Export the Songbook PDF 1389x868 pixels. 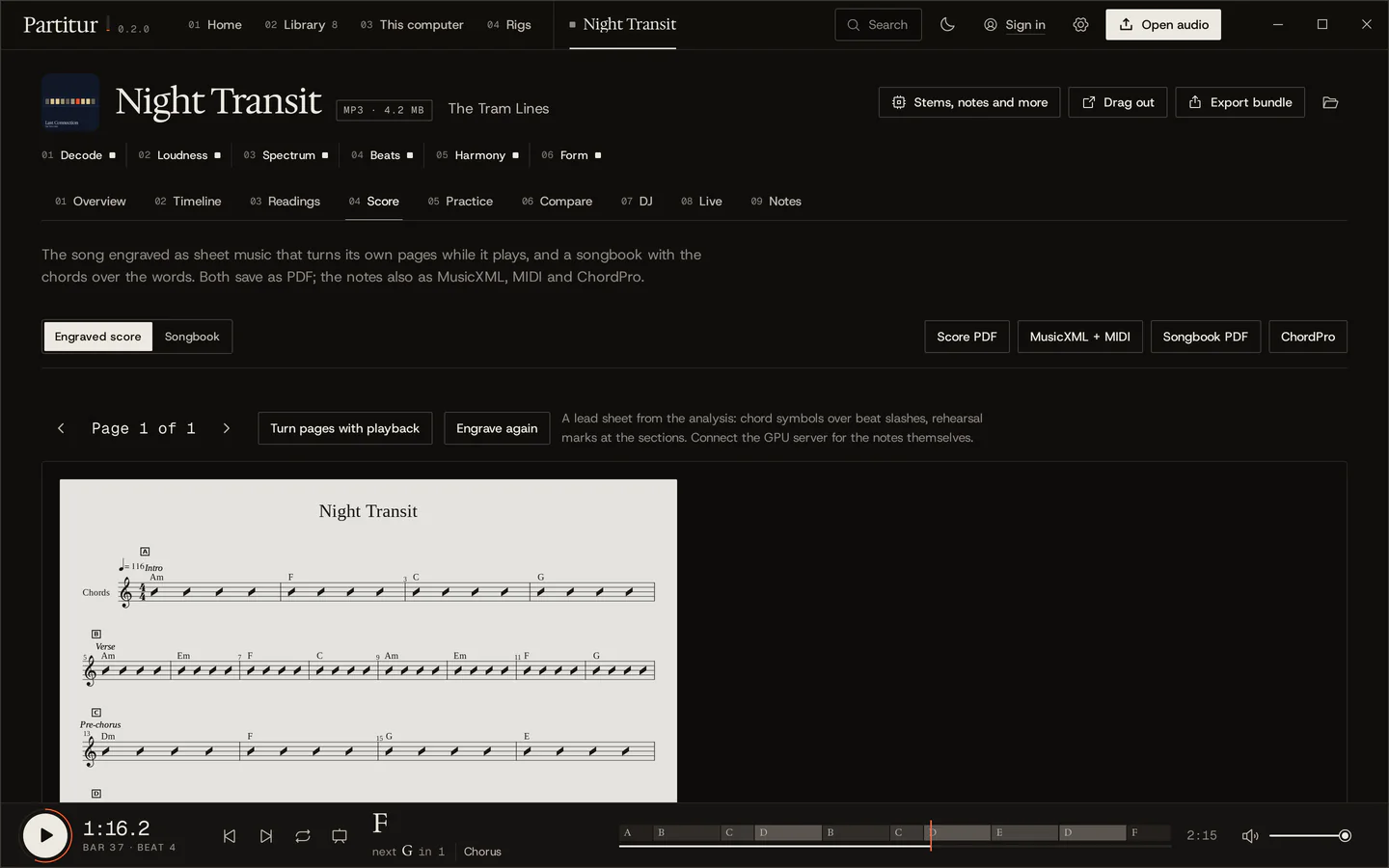[1205, 337]
